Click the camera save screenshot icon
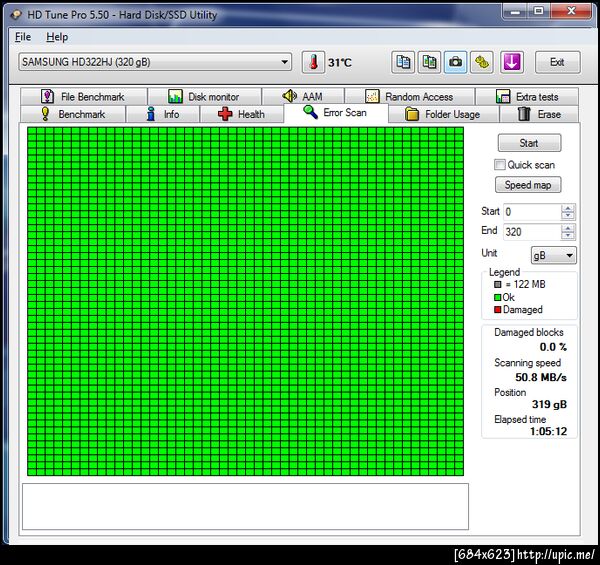 click(x=455, y=62)
